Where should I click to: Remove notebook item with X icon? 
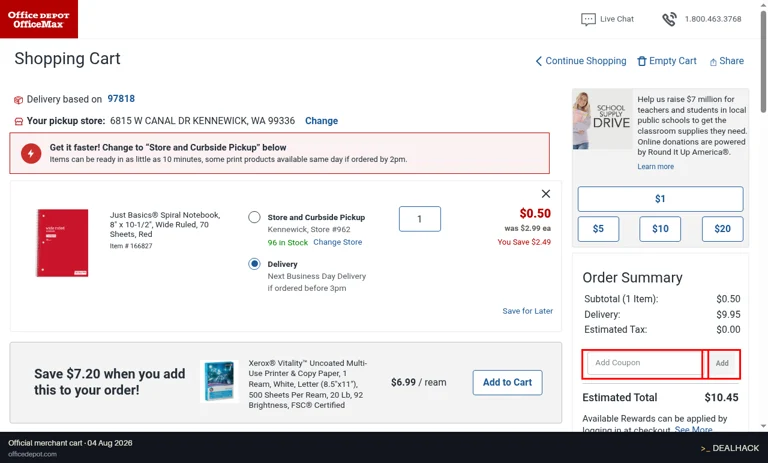click(x=546, y=194)
